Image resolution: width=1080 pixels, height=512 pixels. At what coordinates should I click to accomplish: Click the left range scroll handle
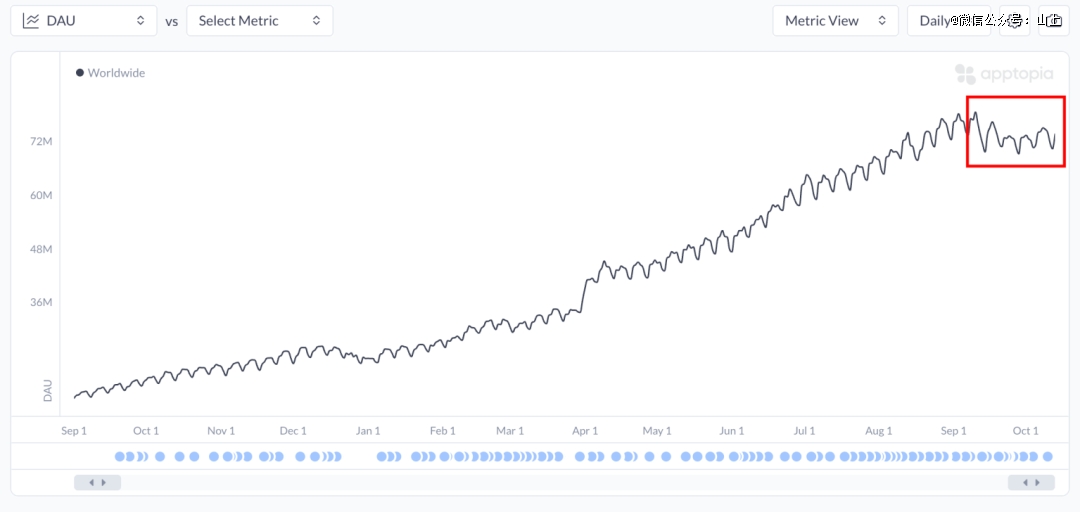[97, 482]
